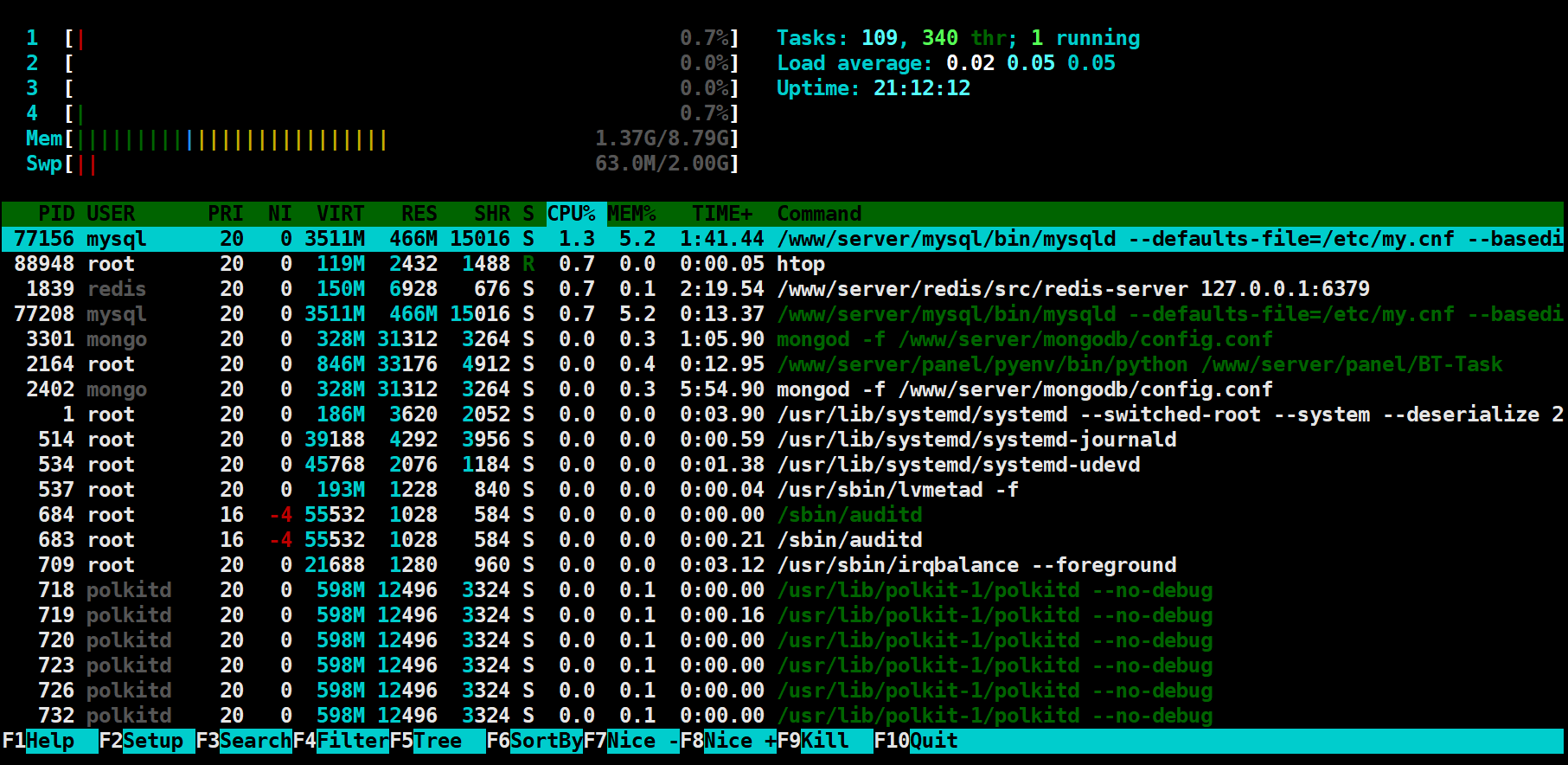Click the F1 Help function key button

pyautogui.click(x=49, y=741)
